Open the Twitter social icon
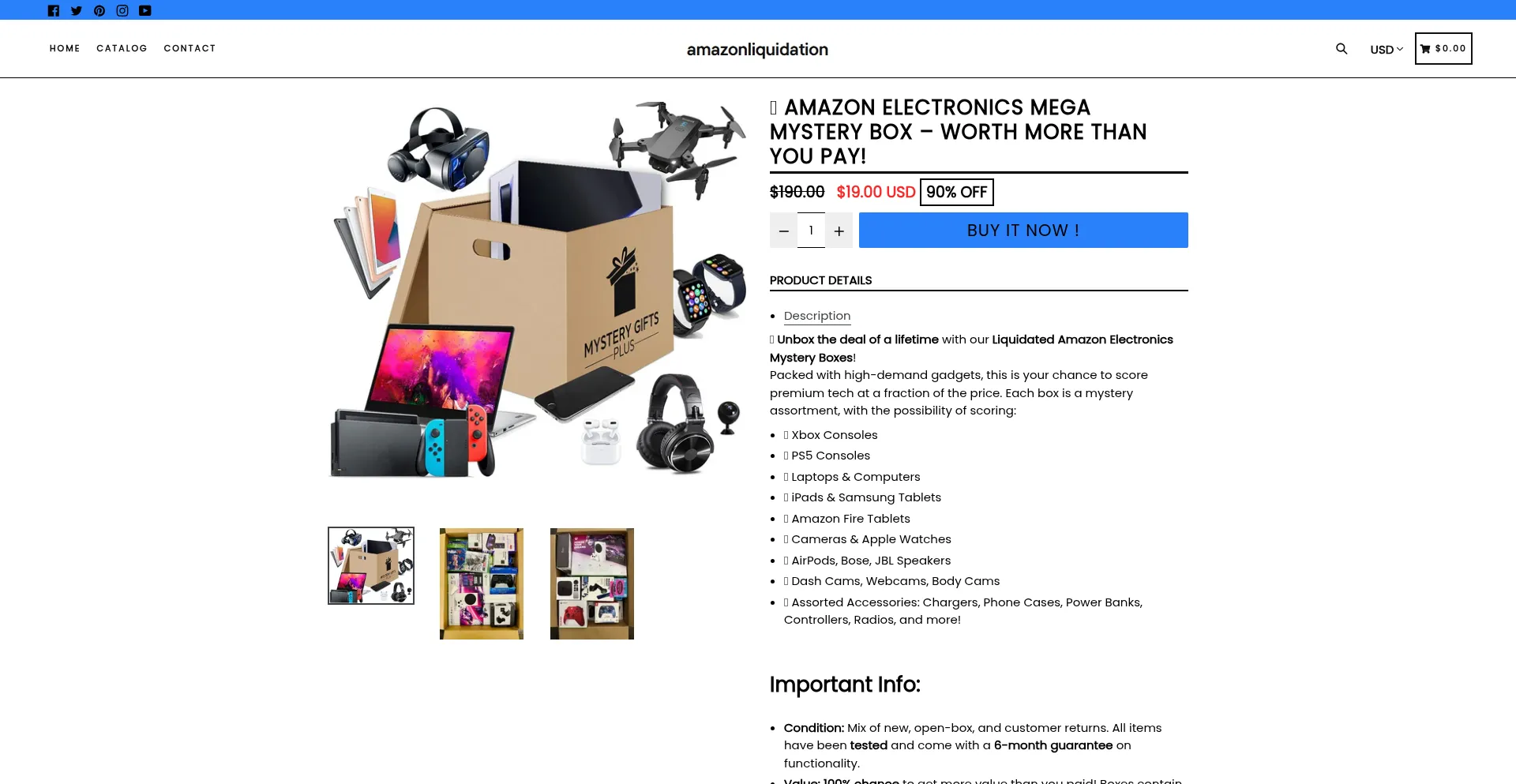Screen dimensions: 1516x784 [77, 10]
